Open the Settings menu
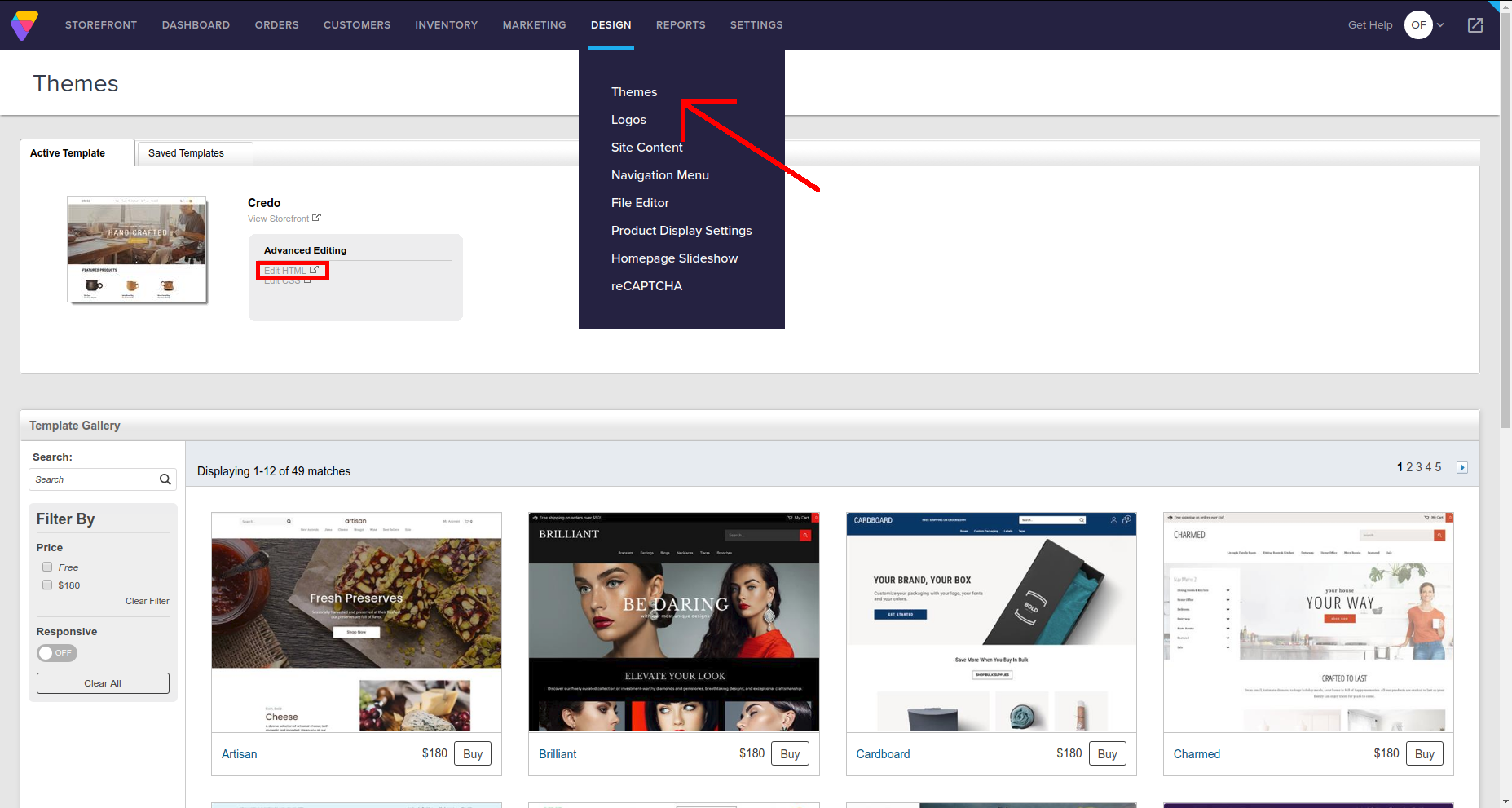Image resolution: width=1512 pixels, height=808 pixels. click(x=756, y=25)
